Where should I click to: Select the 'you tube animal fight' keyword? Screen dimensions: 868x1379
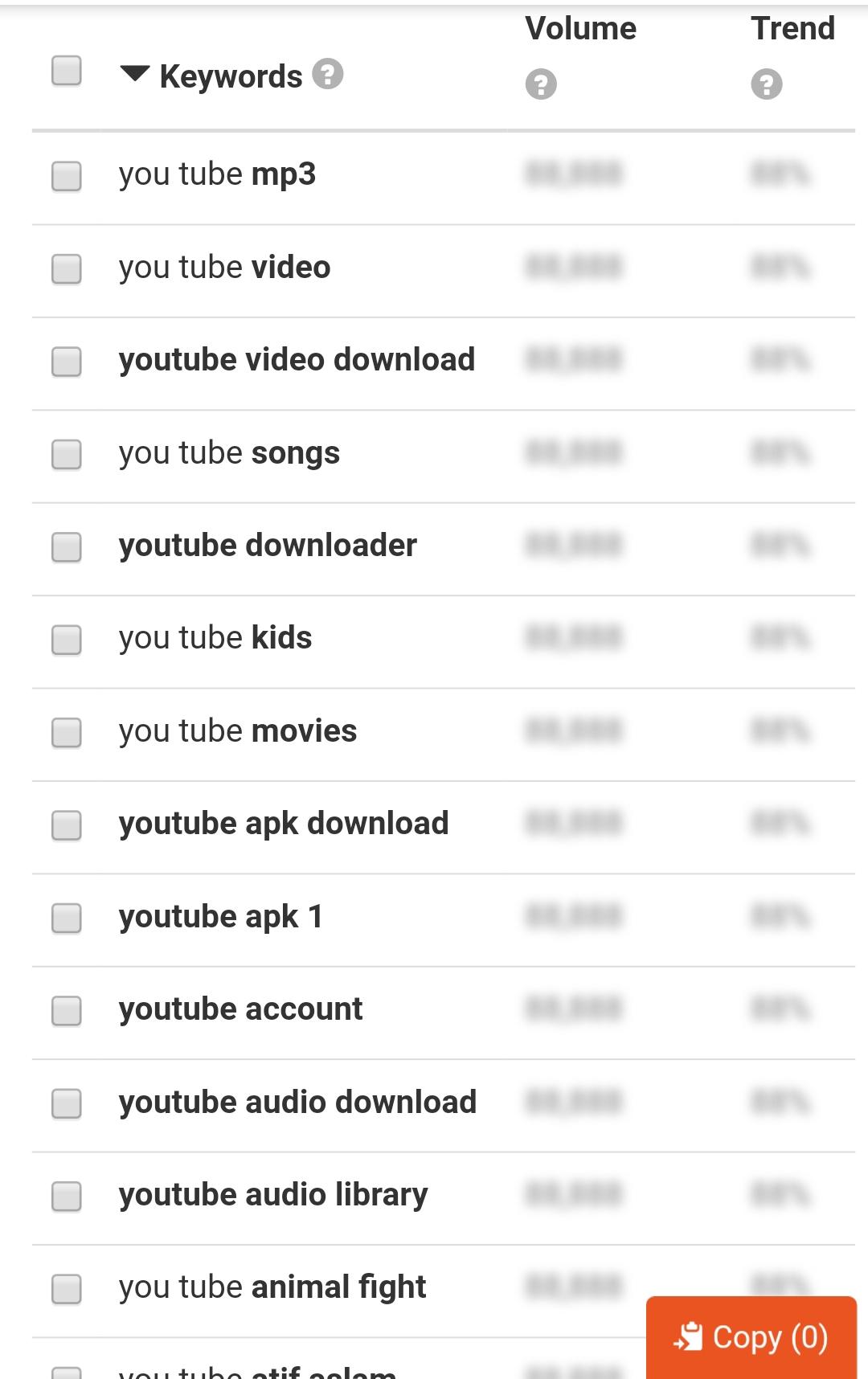pyautogui.click(x=272, y=1287)
